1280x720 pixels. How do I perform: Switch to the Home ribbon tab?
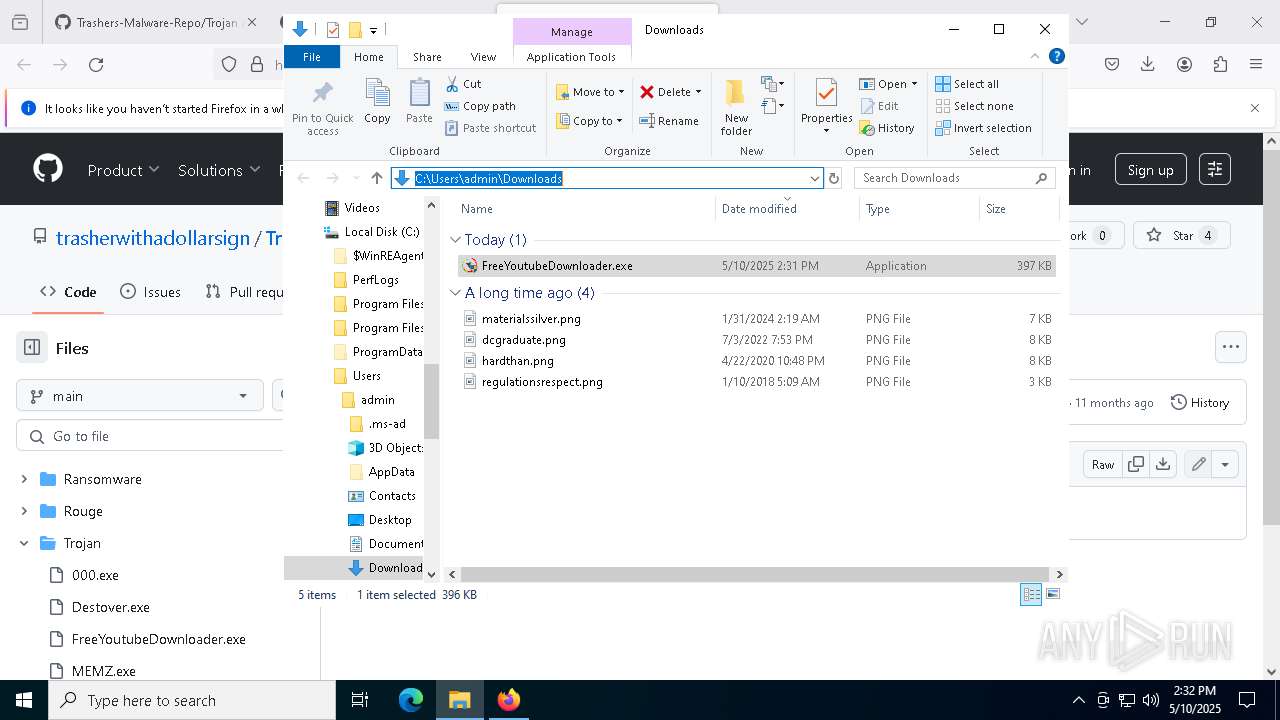(369, 57)
